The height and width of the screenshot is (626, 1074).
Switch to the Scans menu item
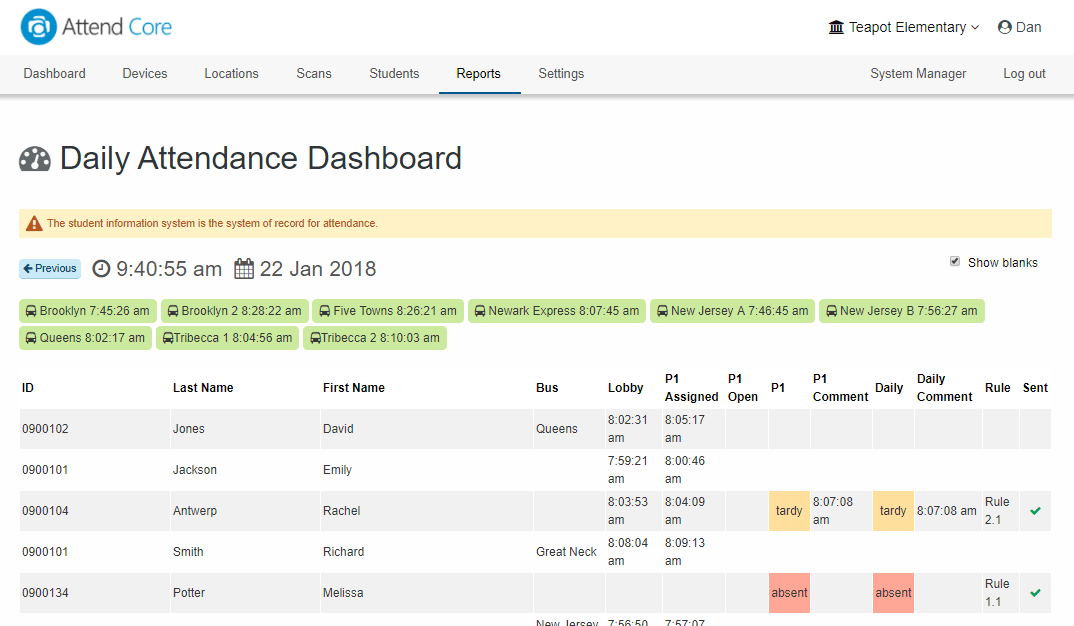pos(314,74)
